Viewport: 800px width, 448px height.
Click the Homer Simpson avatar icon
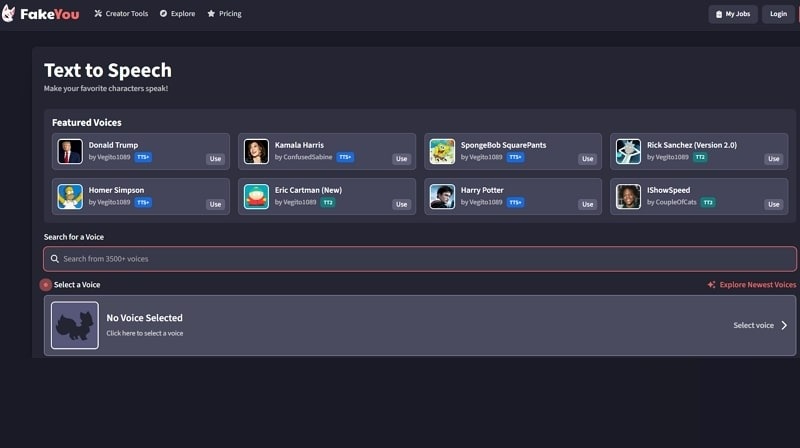[70, 196]
